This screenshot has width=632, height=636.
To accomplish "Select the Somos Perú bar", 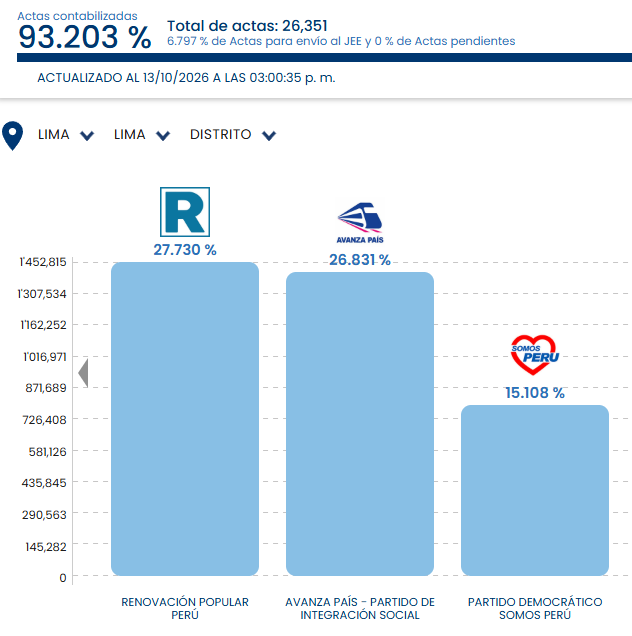I will [x=535, y=490].
